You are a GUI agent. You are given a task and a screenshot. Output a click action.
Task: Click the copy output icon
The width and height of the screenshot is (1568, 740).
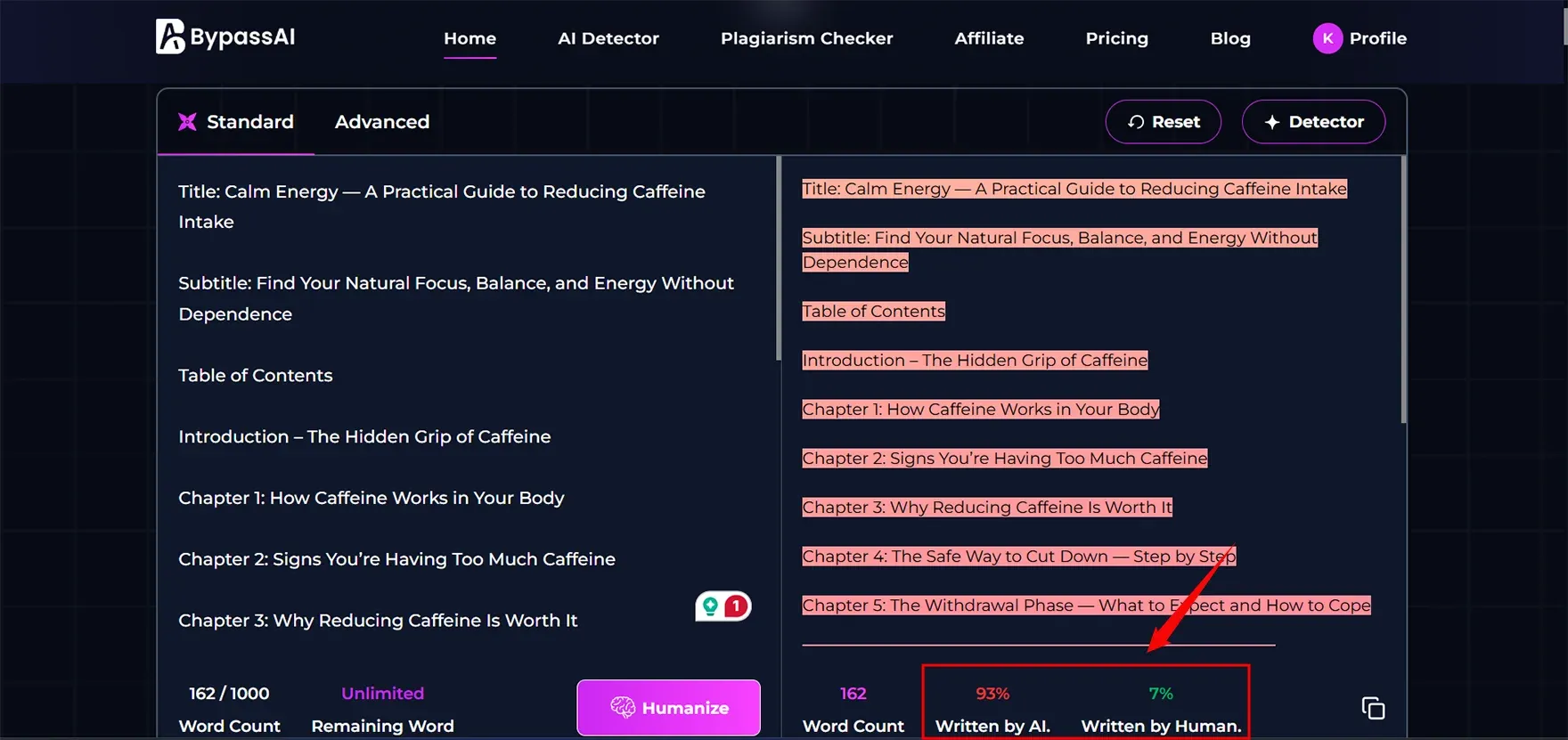coord(1373,708)
